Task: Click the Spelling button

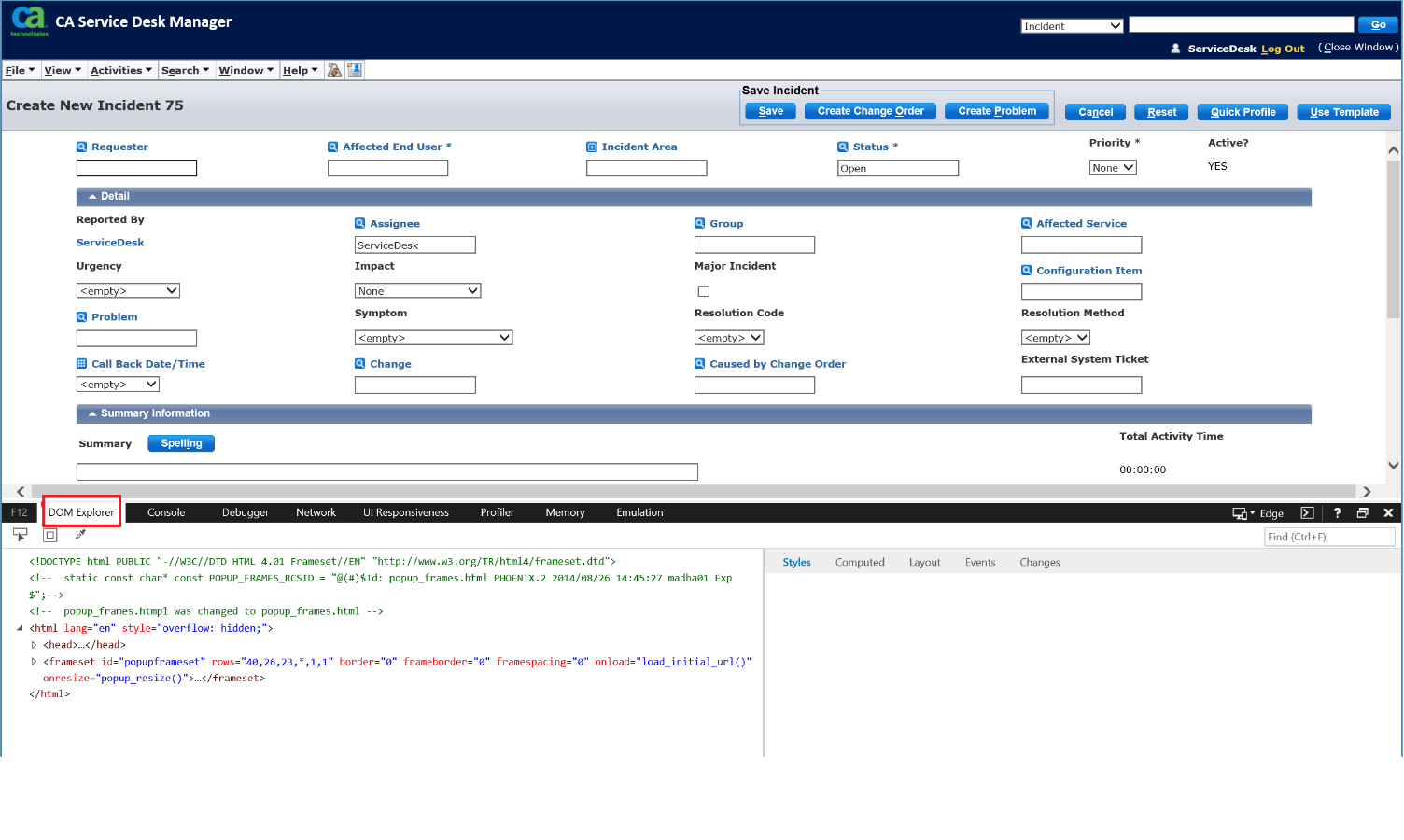Action: click(x=181, y=443)
